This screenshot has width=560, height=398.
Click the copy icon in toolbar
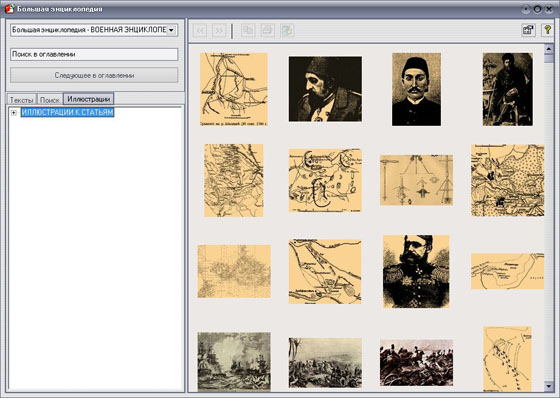point(248,30)
